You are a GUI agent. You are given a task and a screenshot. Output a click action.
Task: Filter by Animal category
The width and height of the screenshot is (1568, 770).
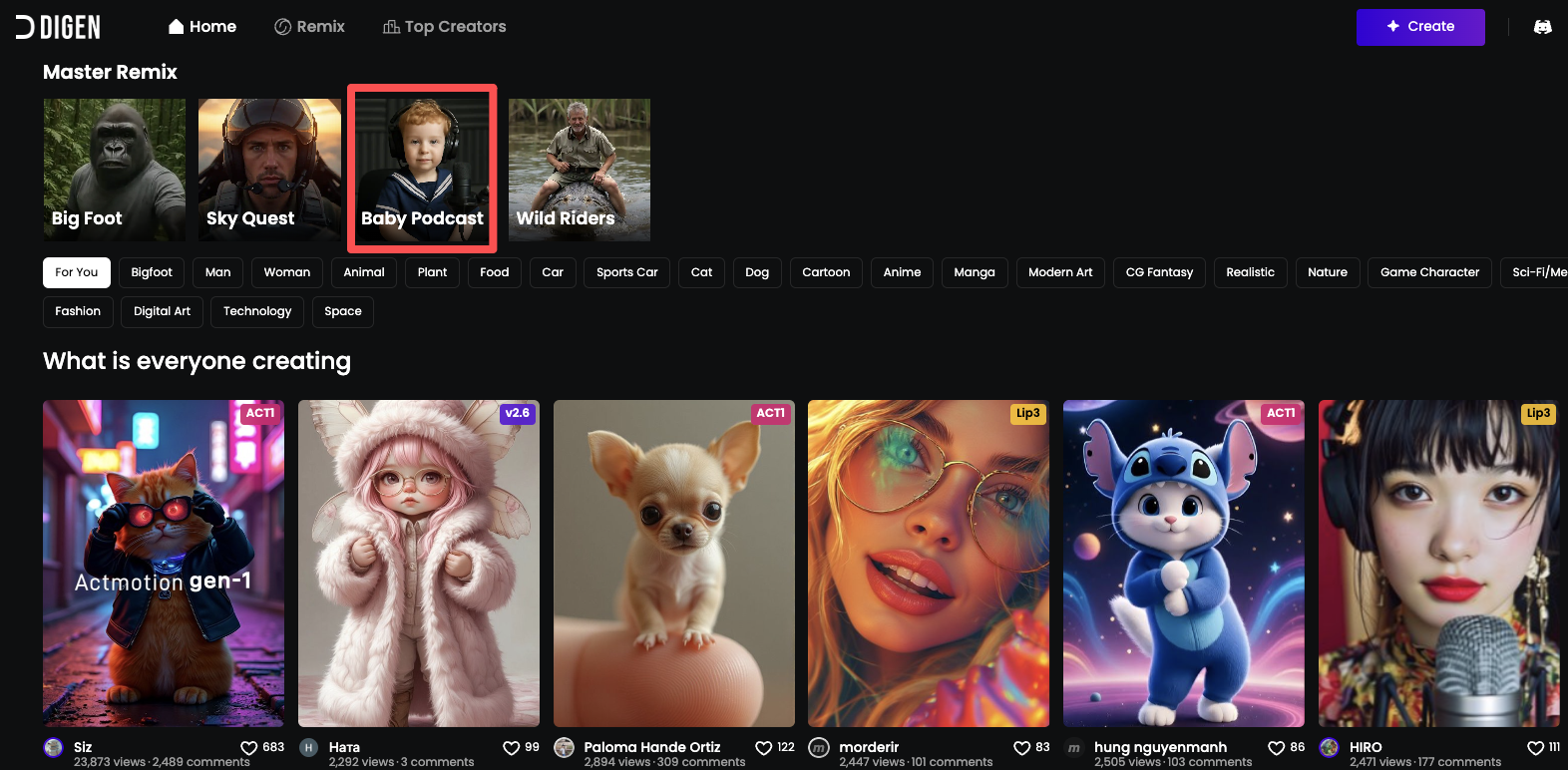(364, 272)
